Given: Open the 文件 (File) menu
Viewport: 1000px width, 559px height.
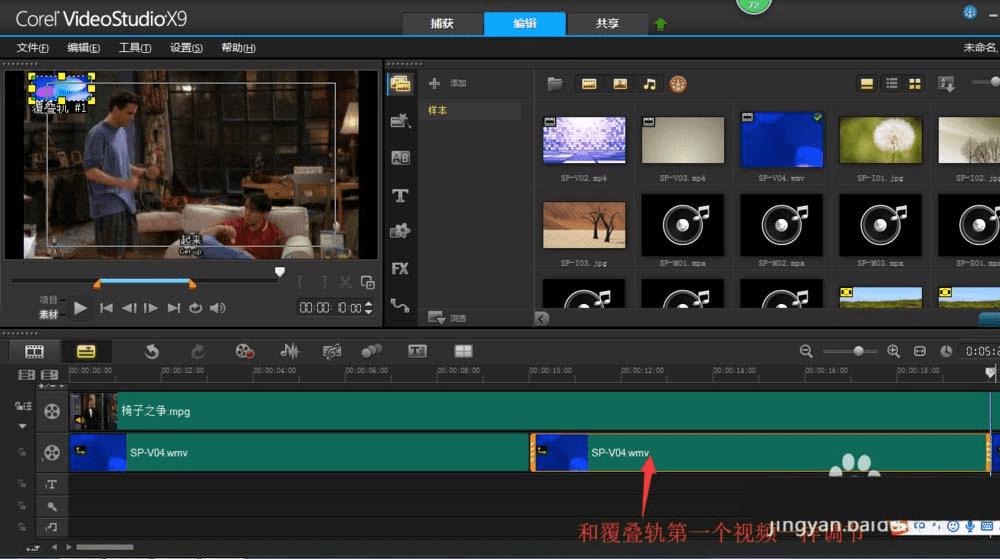Looking at the screenshot, I should pyautogui.click(x=33, y=48).
